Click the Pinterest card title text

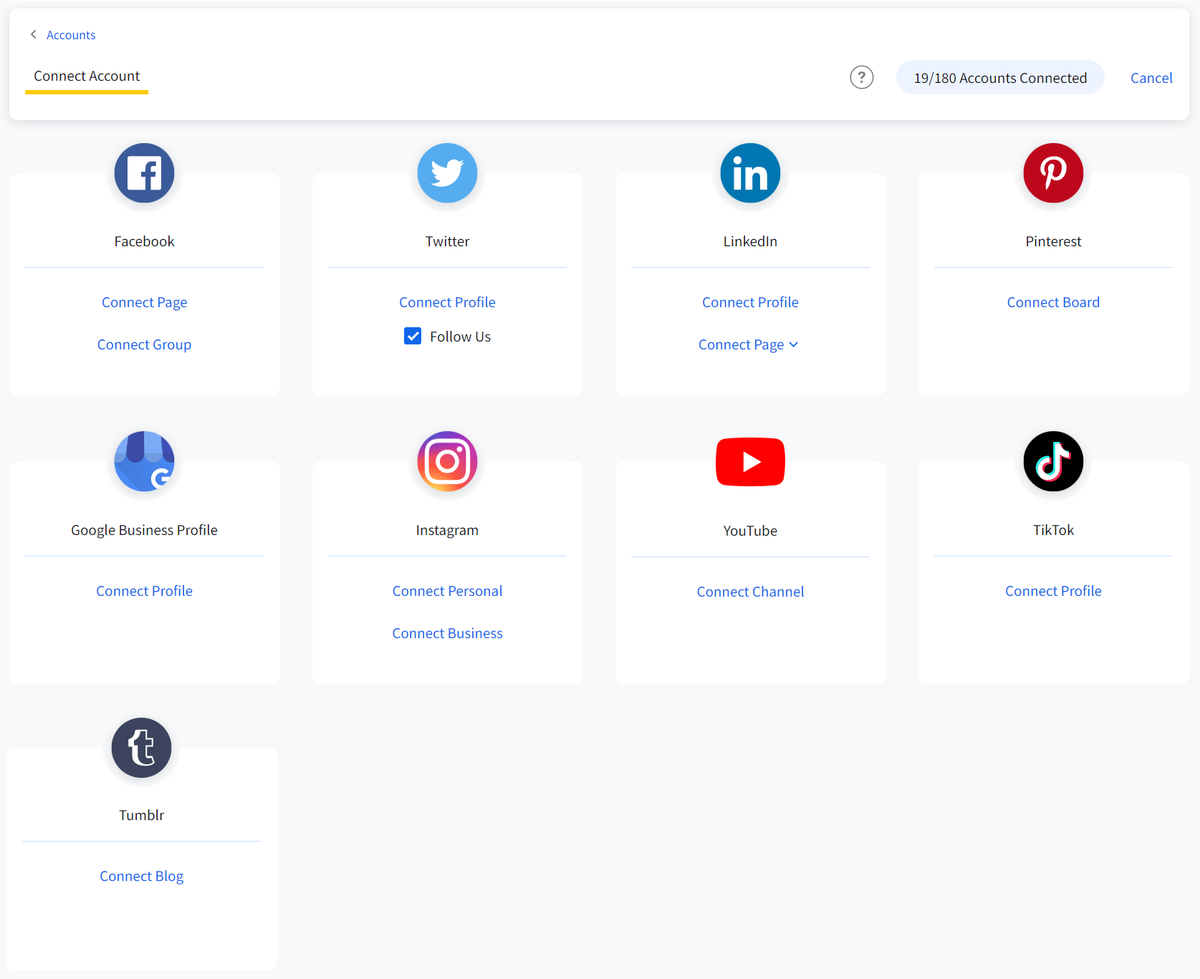[1053, 241]
